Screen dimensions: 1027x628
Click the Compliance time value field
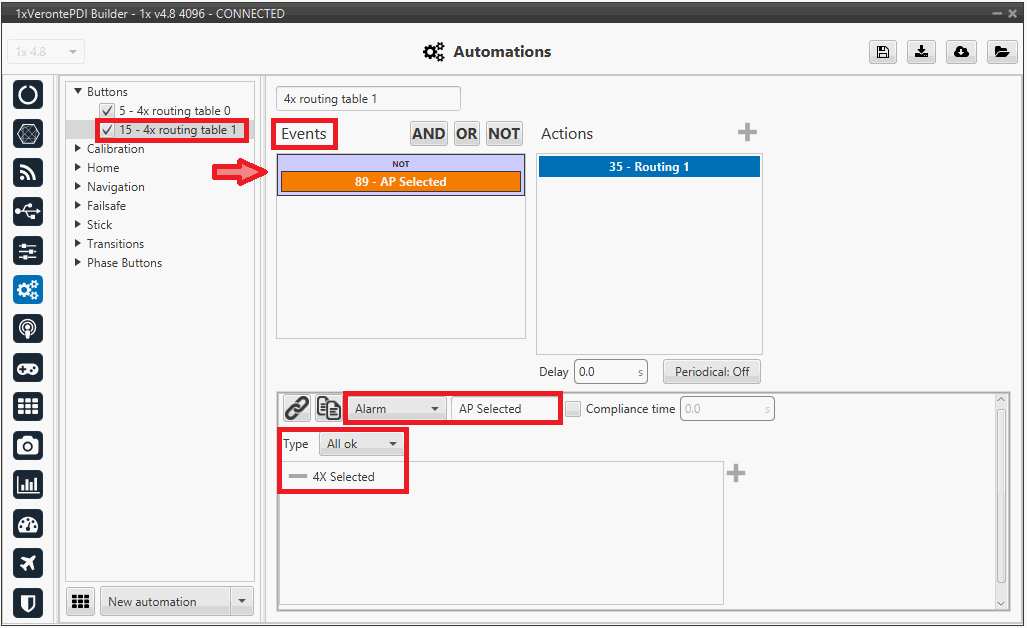727,409
